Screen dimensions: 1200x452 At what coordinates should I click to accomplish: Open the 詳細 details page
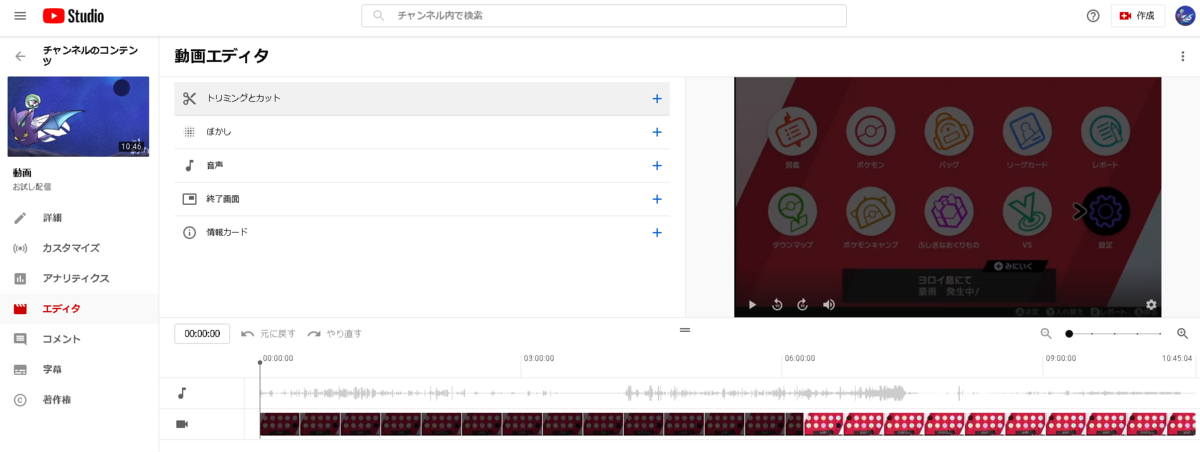point(79,218)
